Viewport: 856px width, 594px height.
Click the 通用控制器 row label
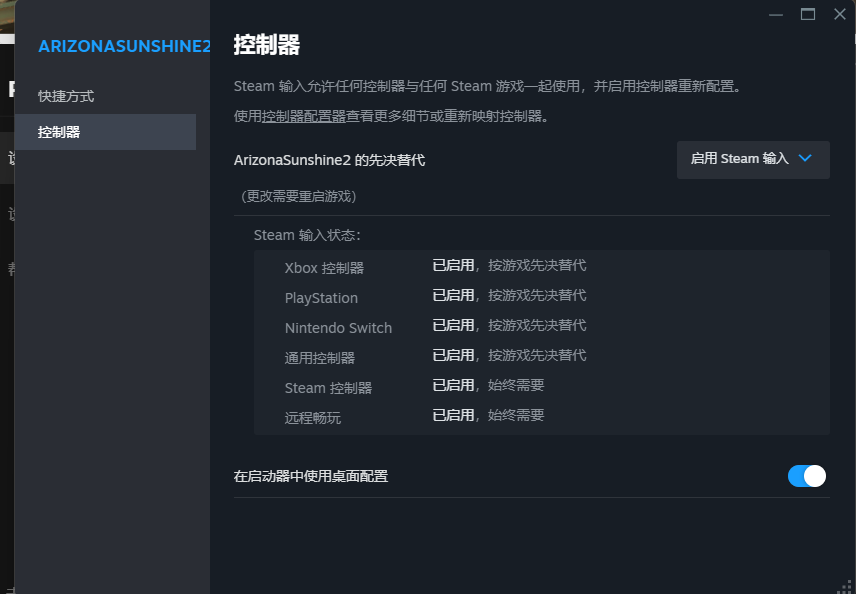click(319, 358)
